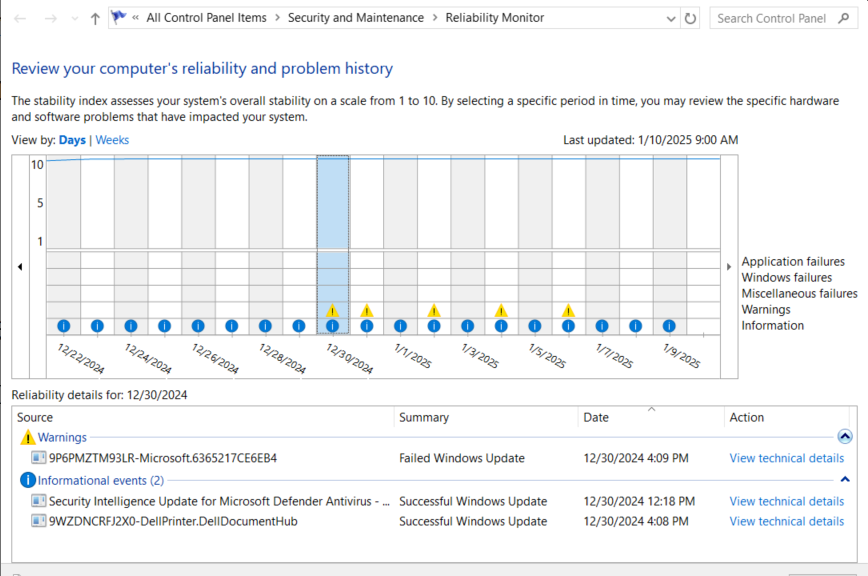The image size is (868, 576).
Task: View technical details for DellPrinter.DellDocumentHub
Action: point(786,521)
